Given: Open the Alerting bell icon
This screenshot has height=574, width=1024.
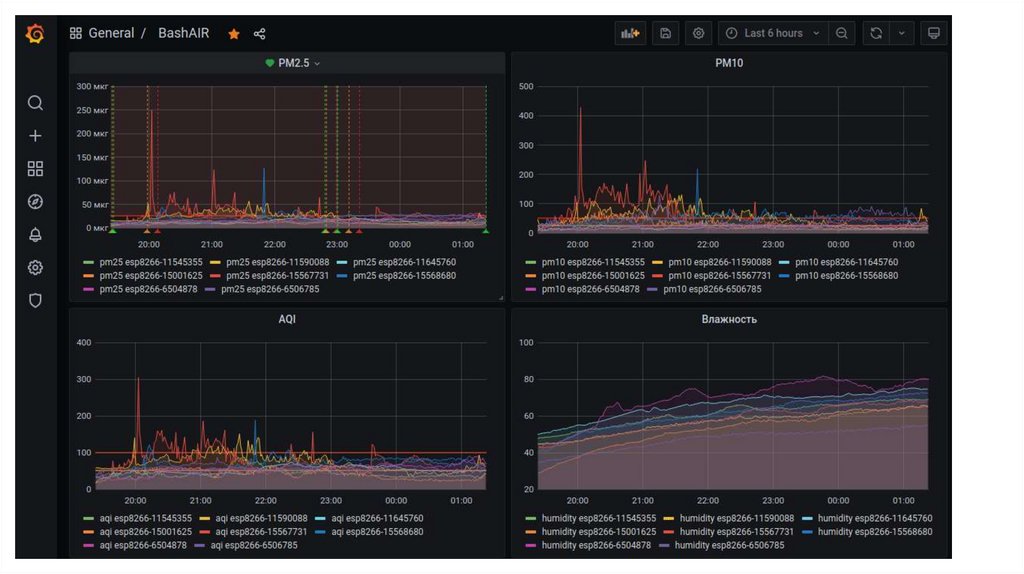Looking at the screenshot, I should pyautogui.click(x=35, y=235).
